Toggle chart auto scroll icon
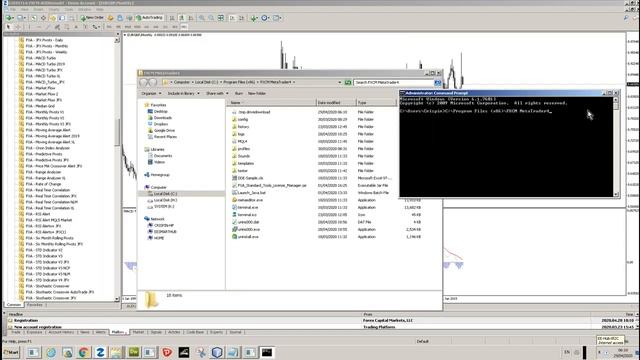The image size is (640, 360). [232, 18]
